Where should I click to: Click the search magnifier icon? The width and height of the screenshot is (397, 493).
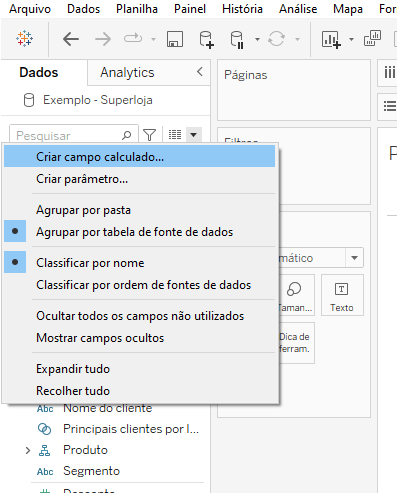[x=127, y=135]
